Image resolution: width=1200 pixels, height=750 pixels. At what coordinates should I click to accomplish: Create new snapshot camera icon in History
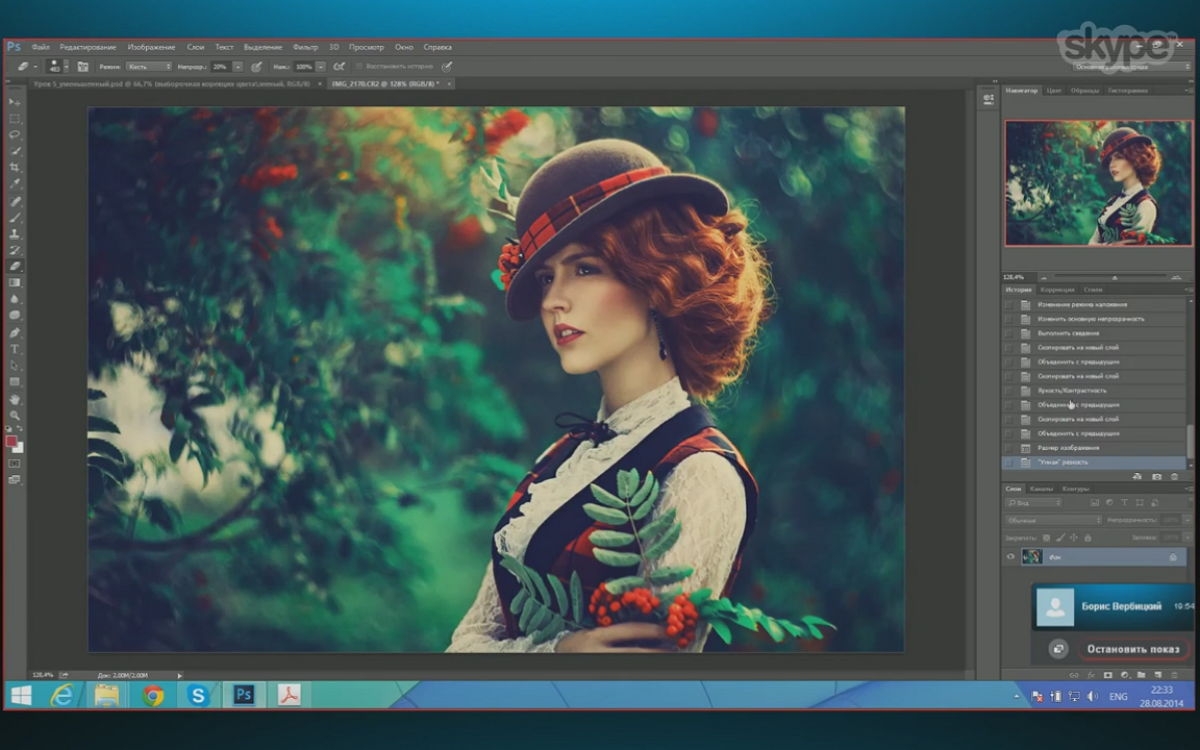pyautogui.click(x=1156, y=476)
